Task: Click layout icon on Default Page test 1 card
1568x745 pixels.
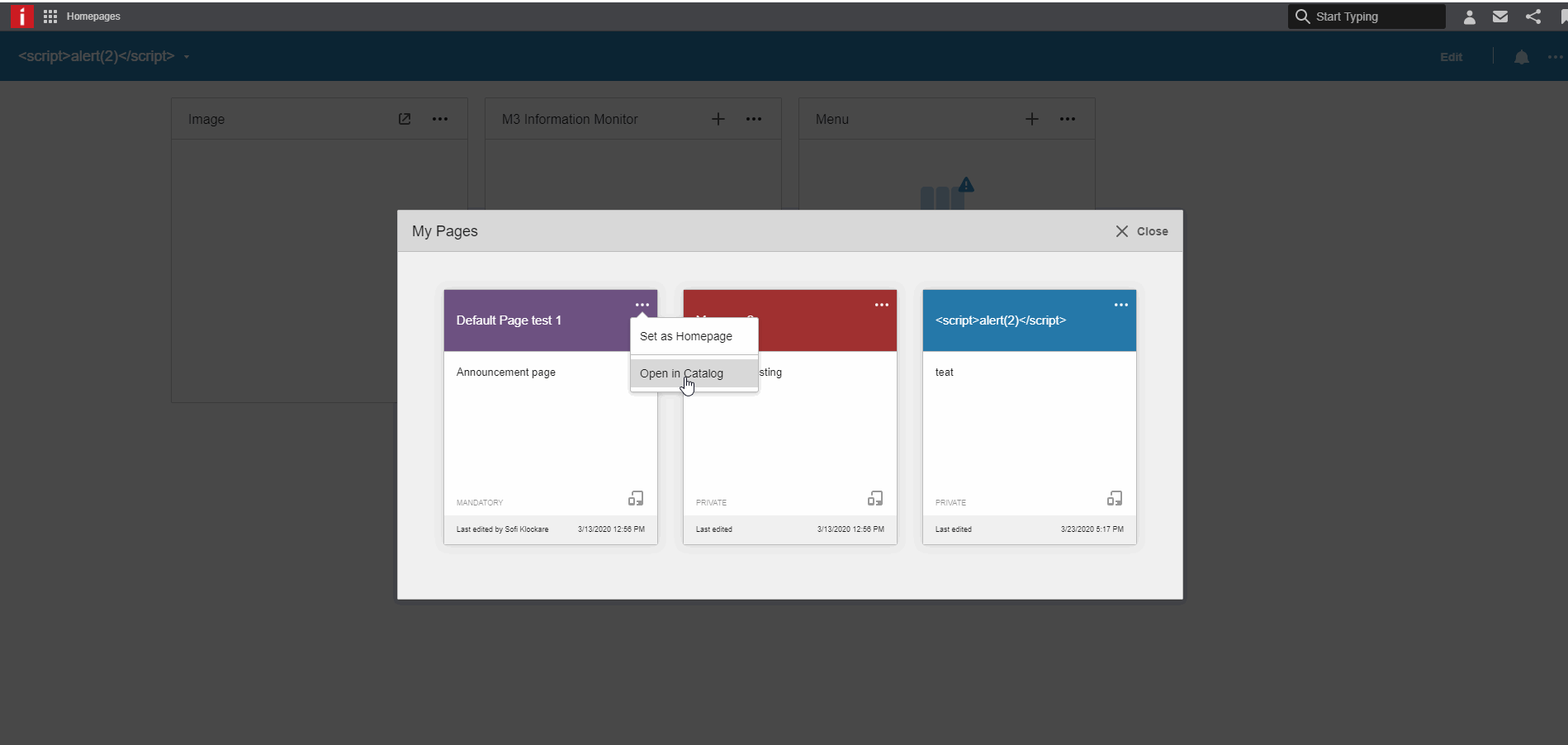Action: pyautogui.click(x=636, y=498)
